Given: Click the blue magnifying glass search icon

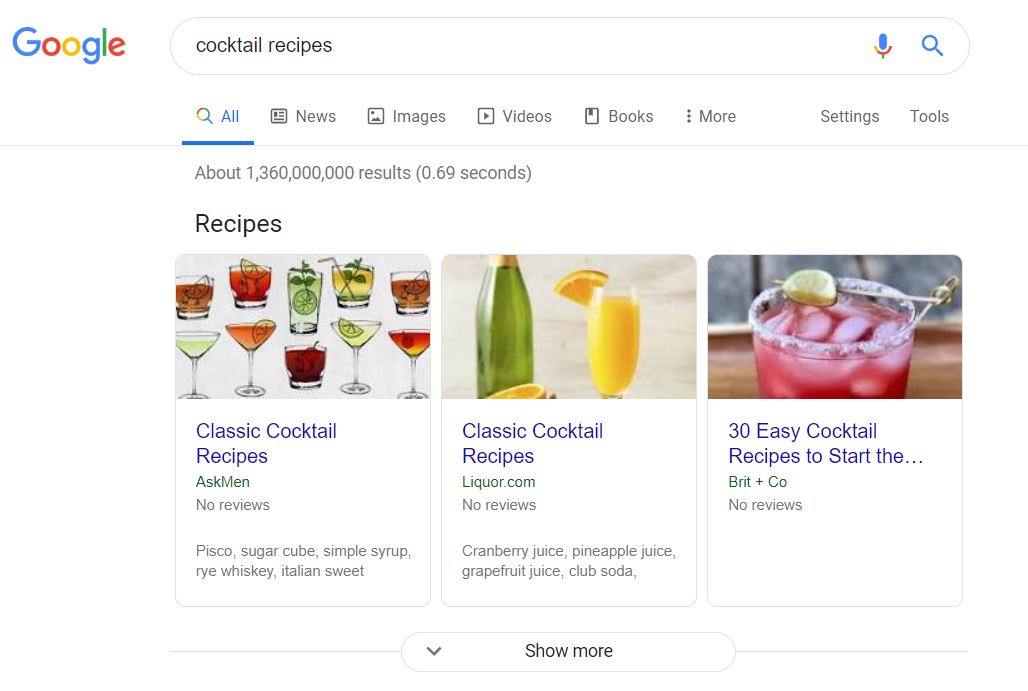Looking at the screenshot, I should pyautogui.click(x=932, y=45).
